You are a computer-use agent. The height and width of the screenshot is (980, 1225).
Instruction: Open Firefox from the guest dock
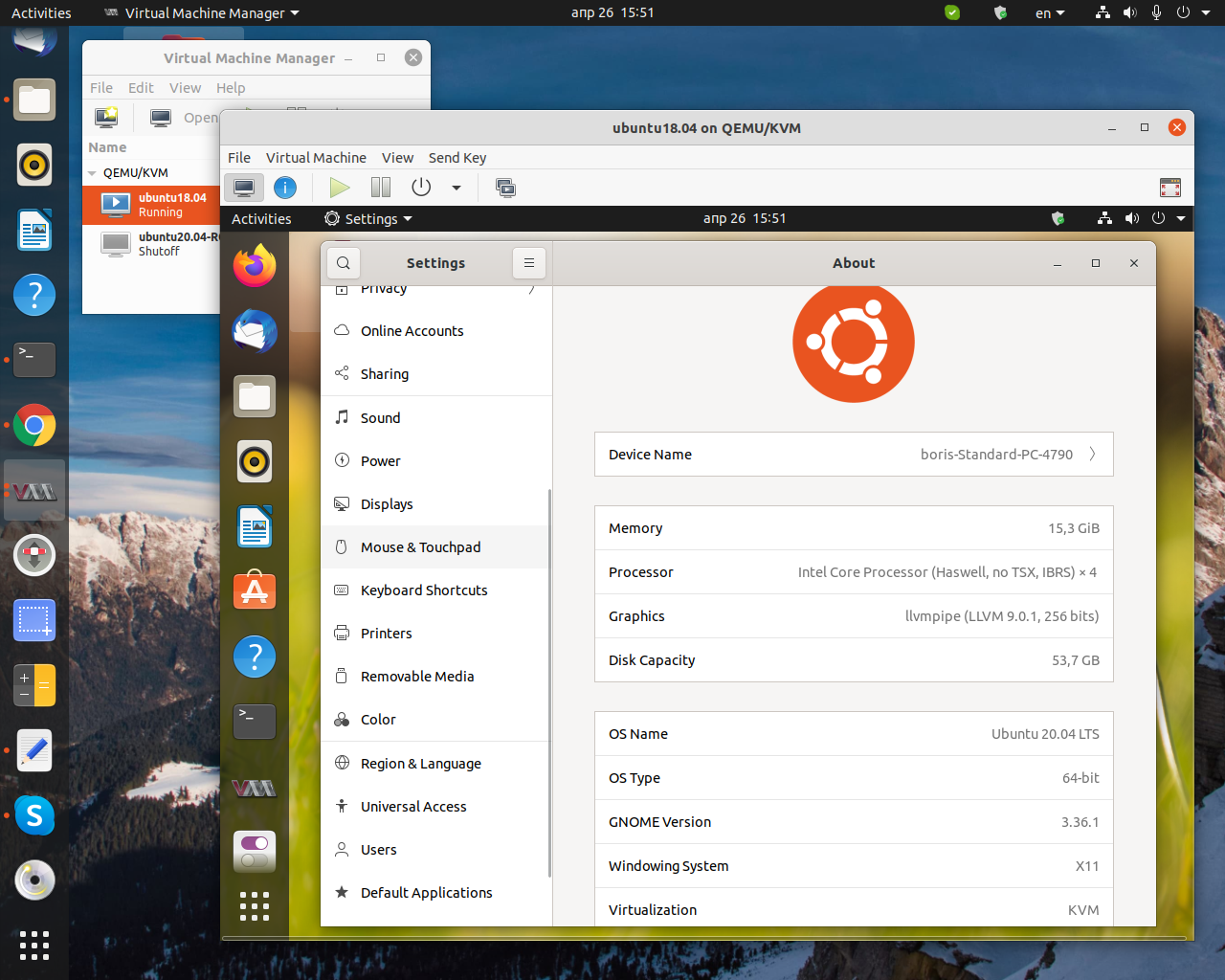point(254,266)
